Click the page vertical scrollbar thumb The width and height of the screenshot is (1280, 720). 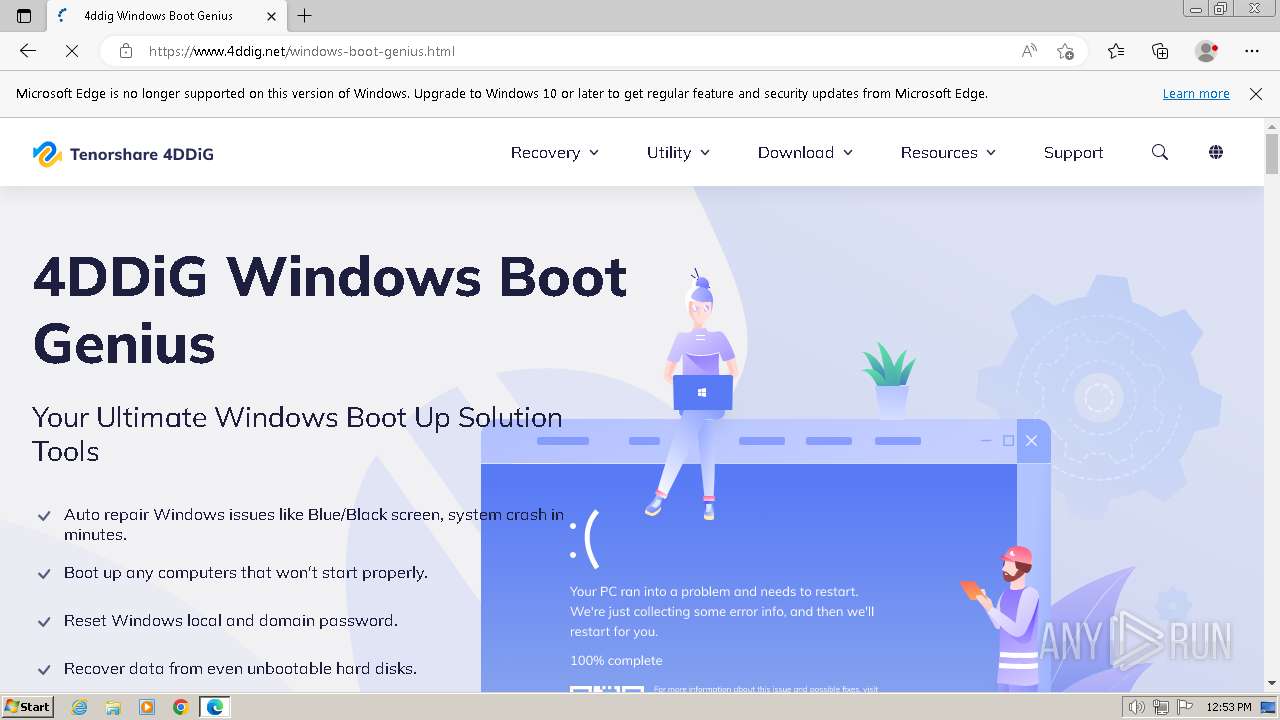[1272, 153]
